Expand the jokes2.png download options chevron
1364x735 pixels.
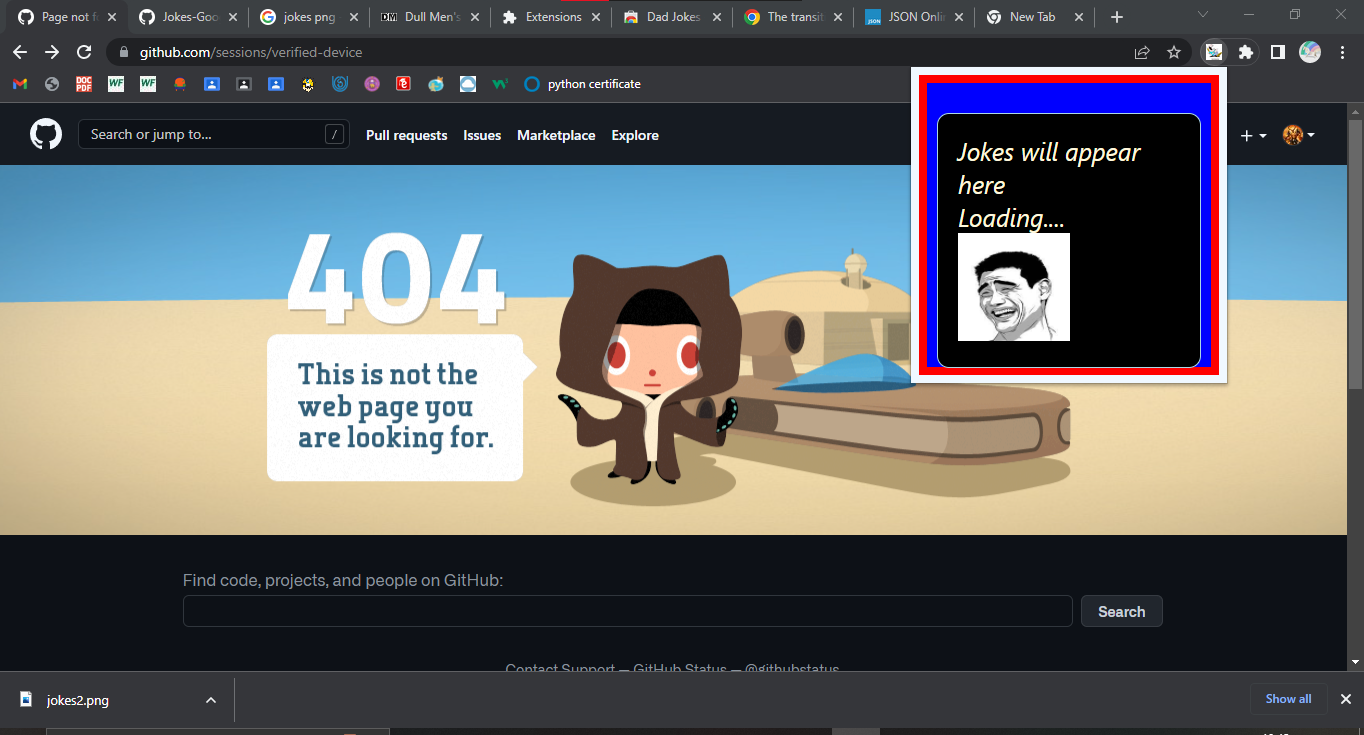(210, 699)
